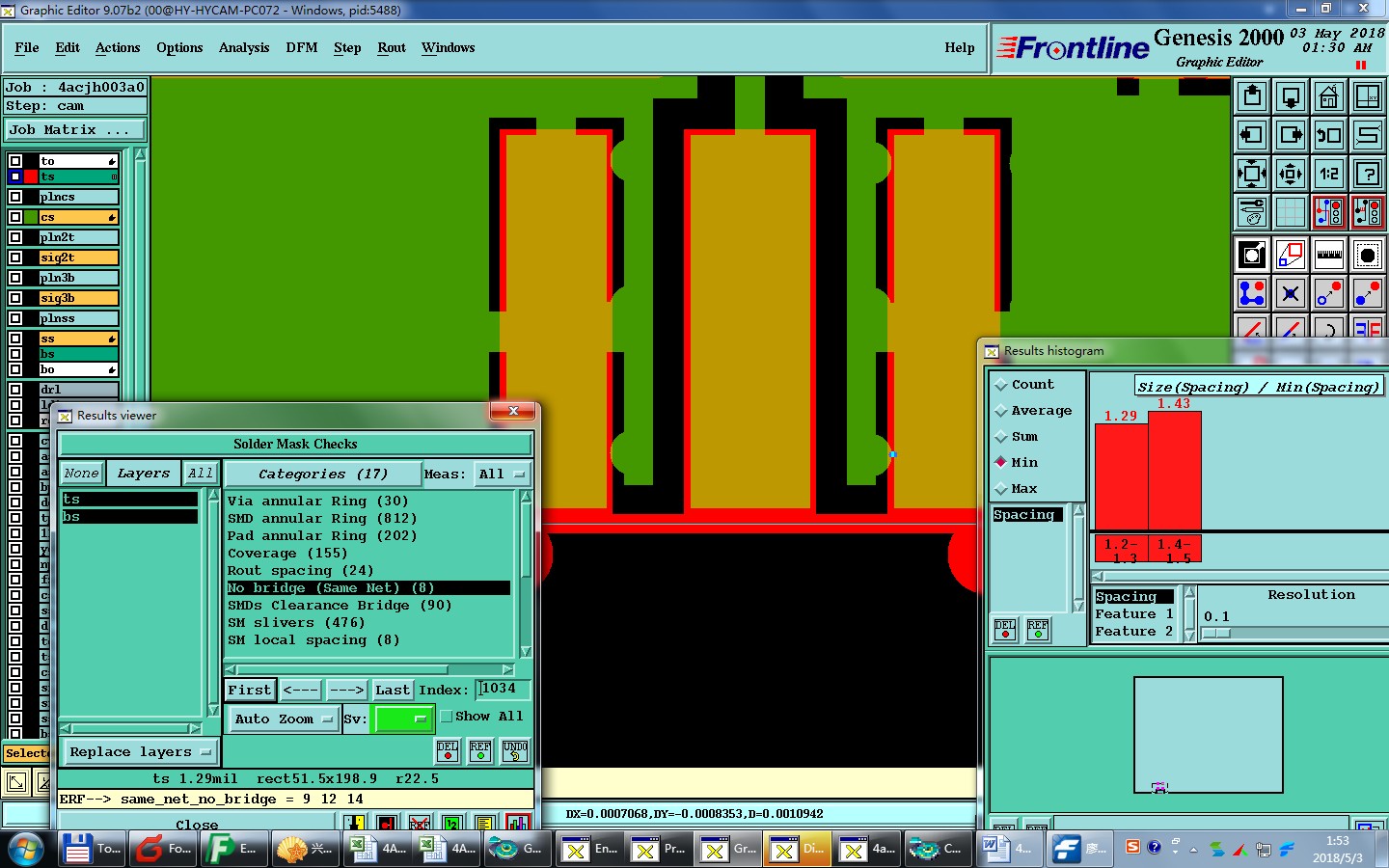Click the Windows Start button
The image size is (1389, 868).
click(x=26, y=849)
